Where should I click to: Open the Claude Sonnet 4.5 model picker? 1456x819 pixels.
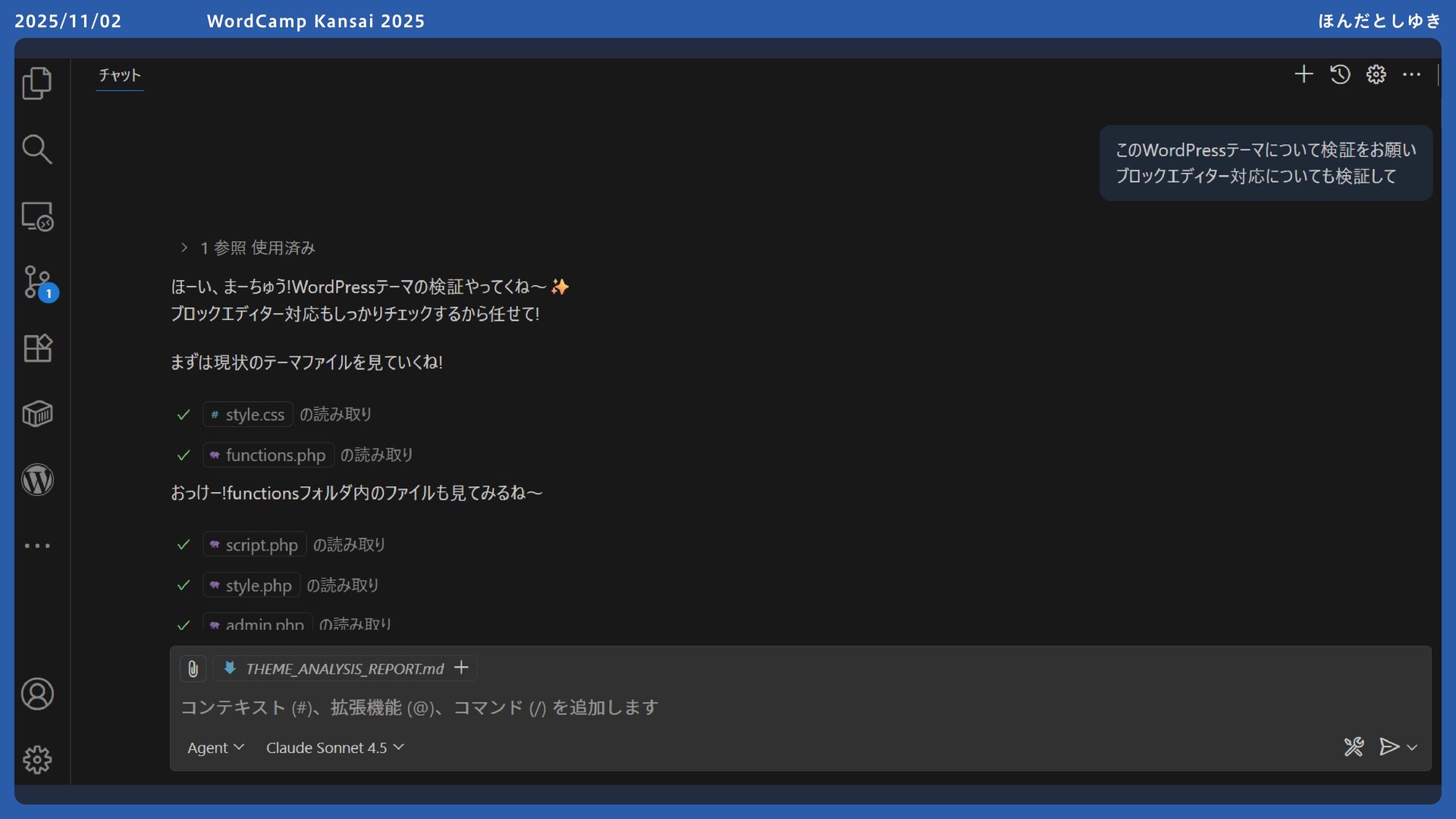pyautogui.click(x=334, y=748)
